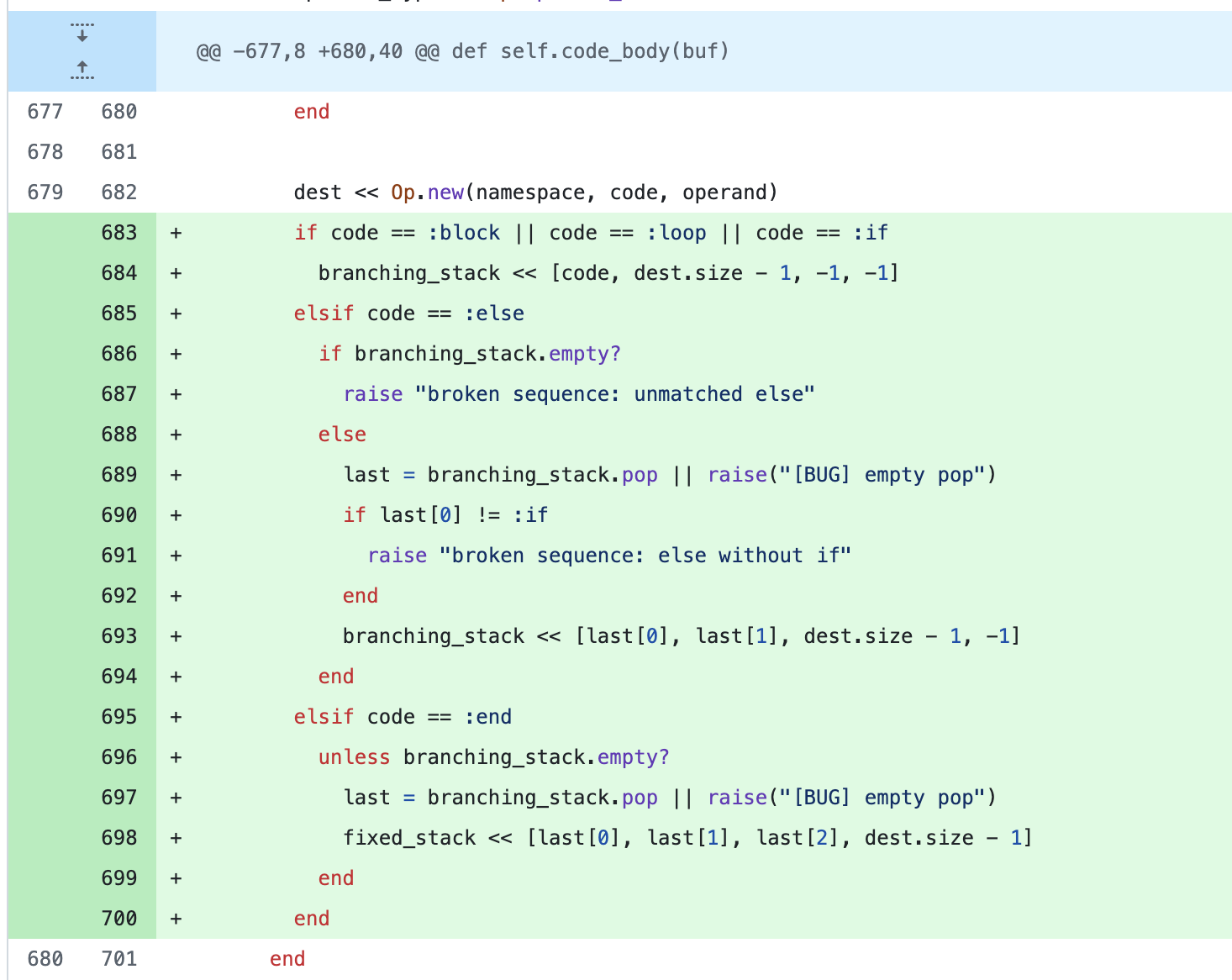Click the plus marker on line 687
The width and height of the screenshot is (1232, 980).
click(x=176, y=394)
